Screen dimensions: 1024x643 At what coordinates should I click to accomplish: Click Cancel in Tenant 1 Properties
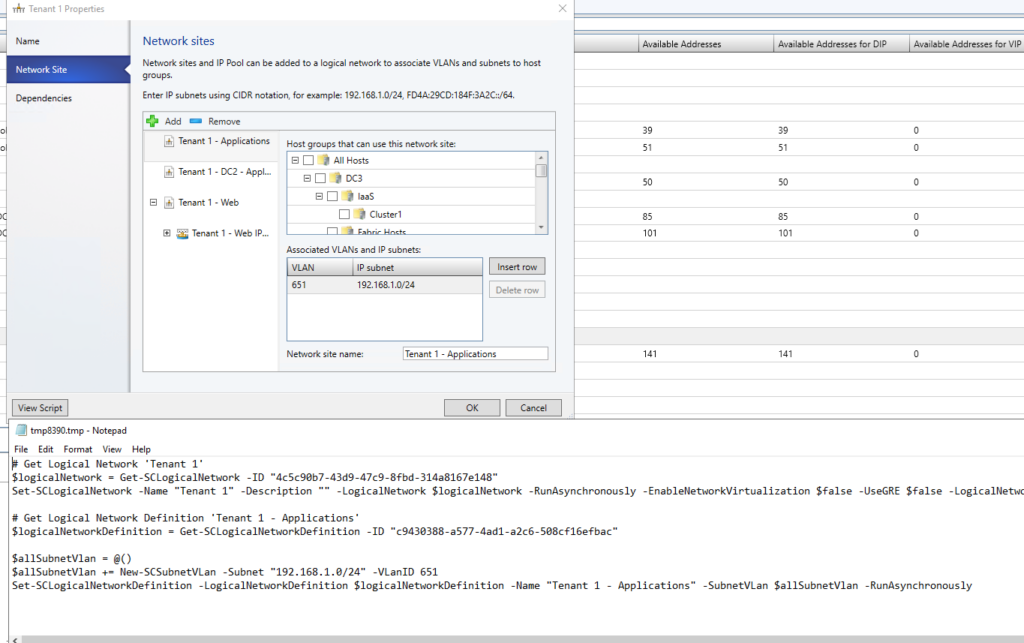pyautogui.click(x=534, y=407)
